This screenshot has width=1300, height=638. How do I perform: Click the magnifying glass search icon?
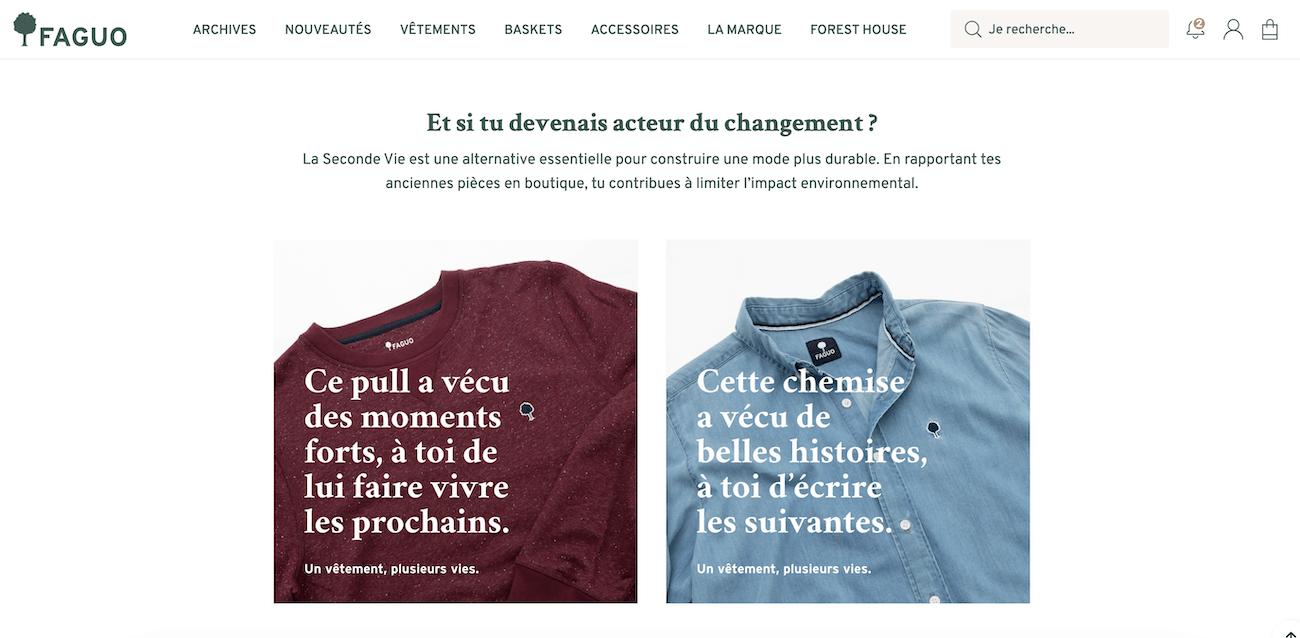pos(972,30)
